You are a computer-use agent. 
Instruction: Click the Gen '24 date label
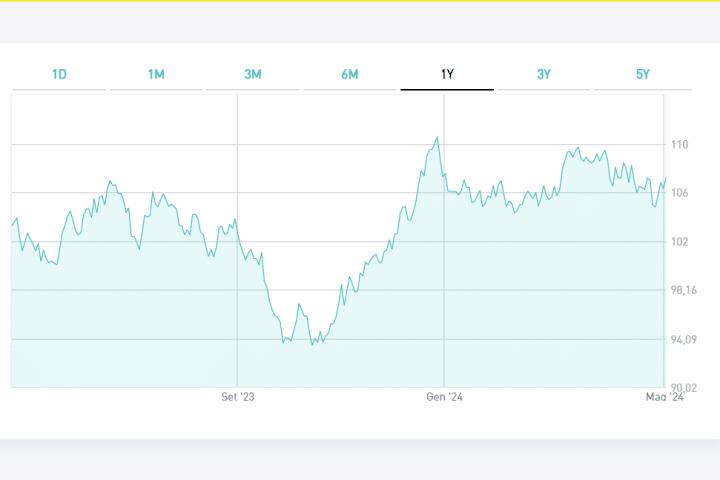click(x=444, y=397)
